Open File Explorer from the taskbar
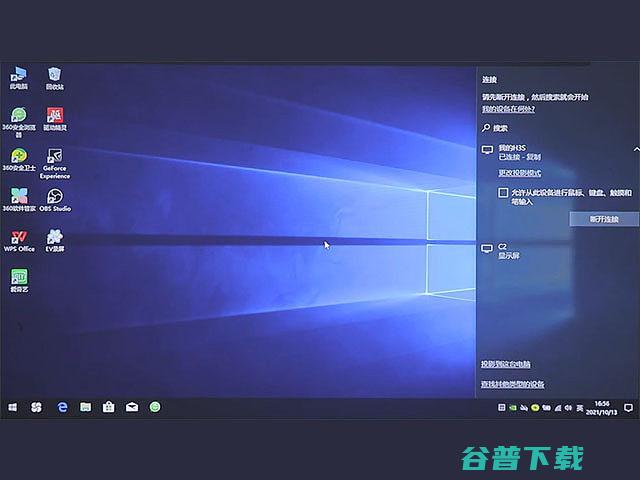The width and height of the screenshot is (640, 480). coord(85,407)
